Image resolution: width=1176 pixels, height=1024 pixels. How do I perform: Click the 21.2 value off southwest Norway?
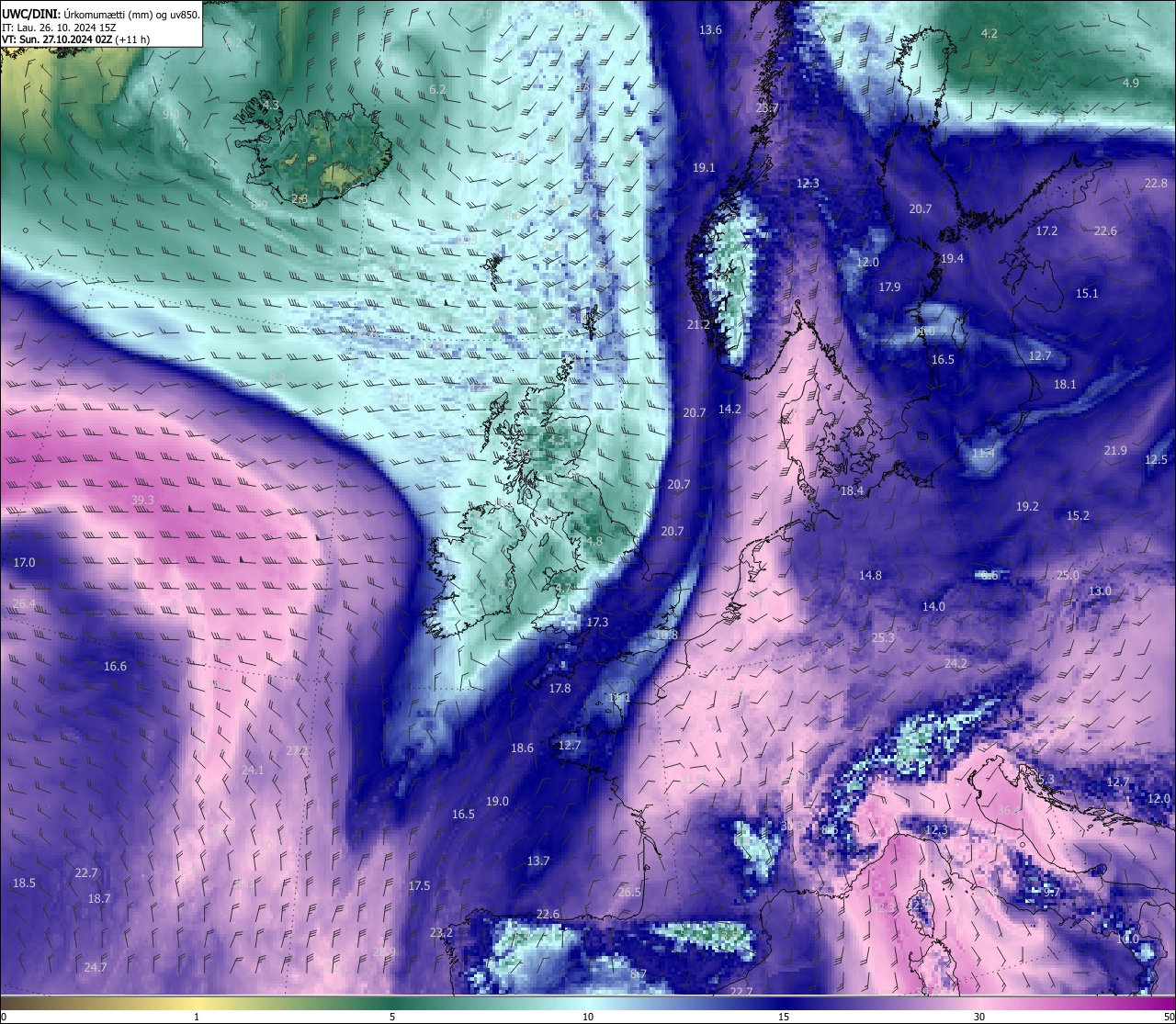[x=698, y=325]
